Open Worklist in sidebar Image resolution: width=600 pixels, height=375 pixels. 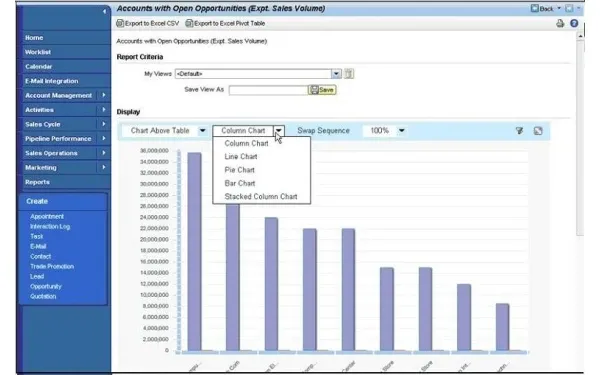coord(38,52)
